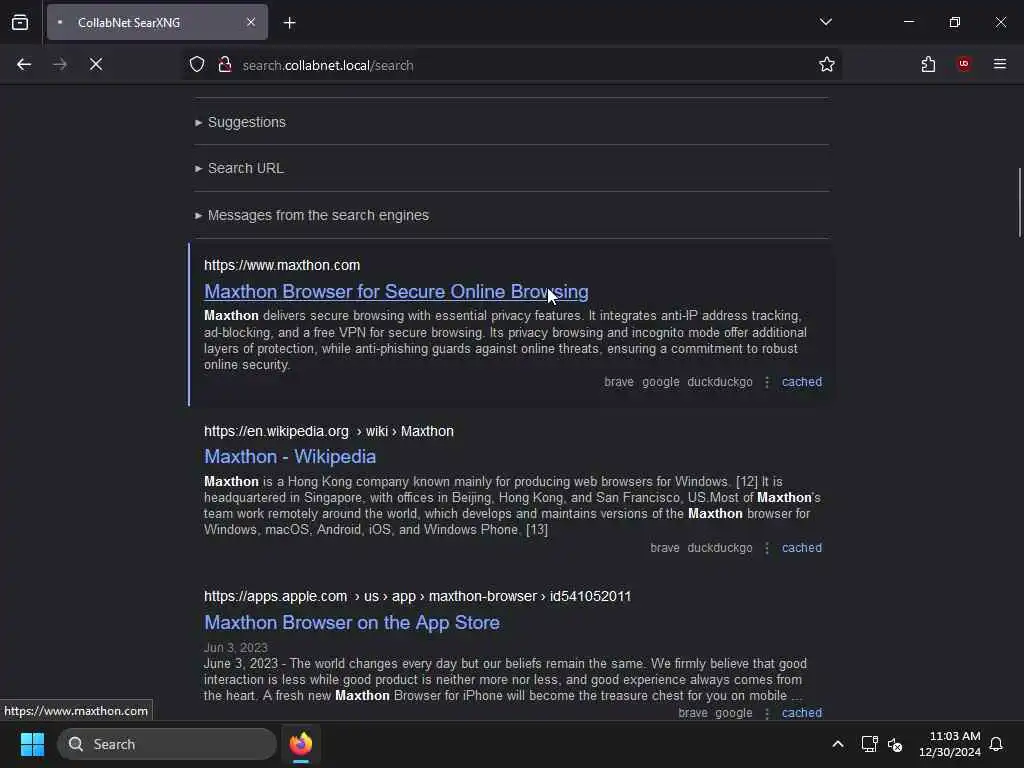Go back one page
This screenshot has height=768, width=1024.
(x=24, y=64)
